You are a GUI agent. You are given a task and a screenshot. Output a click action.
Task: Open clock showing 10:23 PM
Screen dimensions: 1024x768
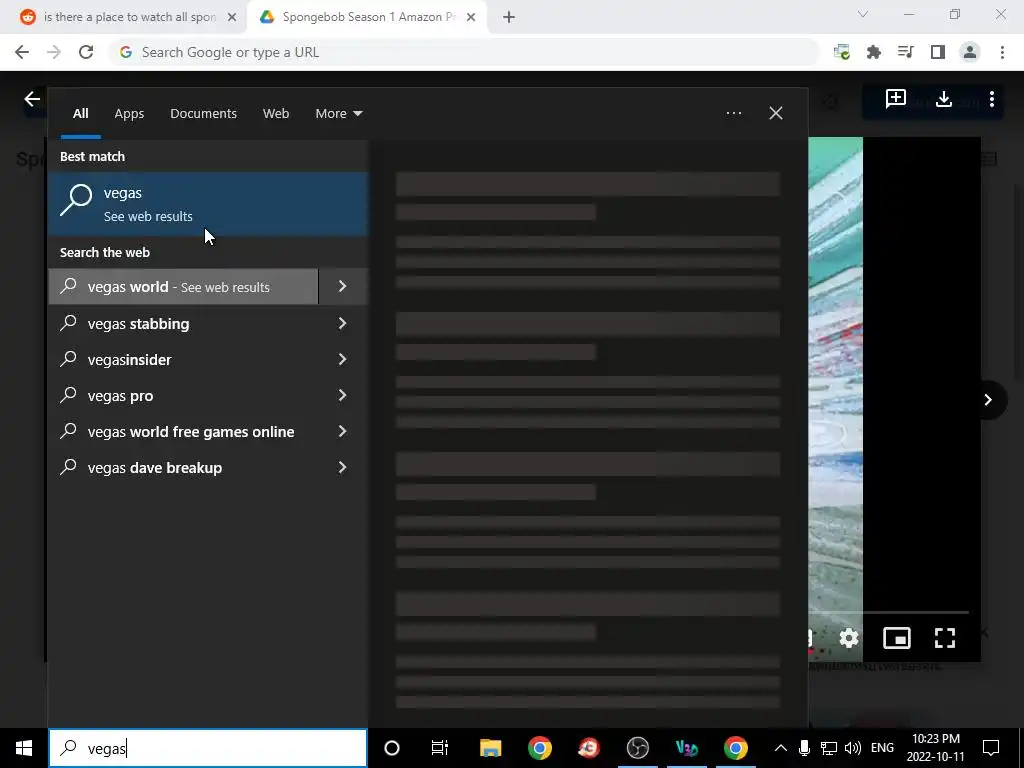click(x=935, y=748)
